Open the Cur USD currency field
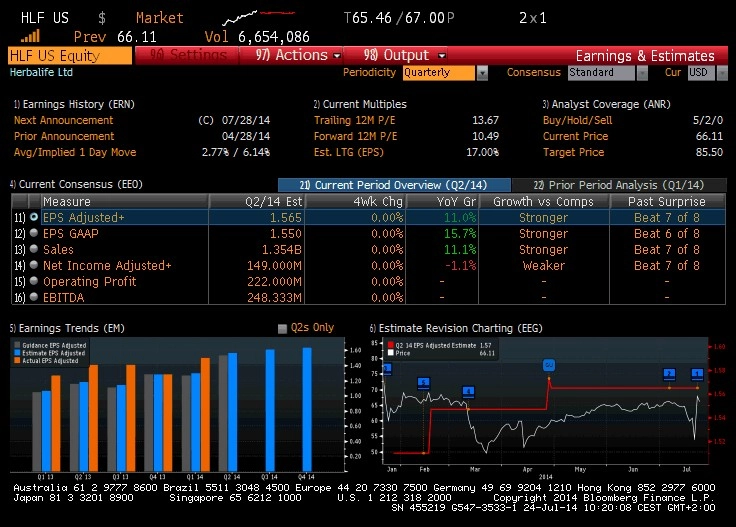 702,73
